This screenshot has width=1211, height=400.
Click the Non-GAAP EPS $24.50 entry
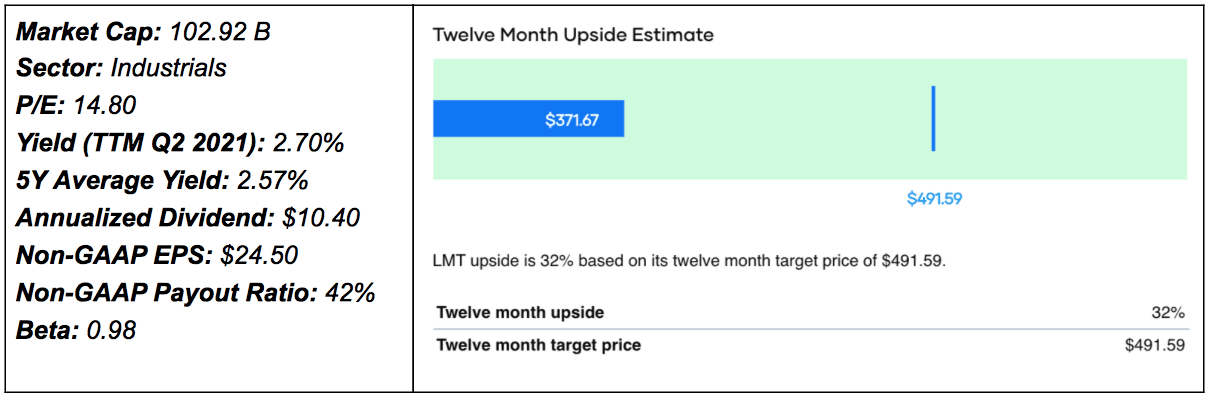157,254
